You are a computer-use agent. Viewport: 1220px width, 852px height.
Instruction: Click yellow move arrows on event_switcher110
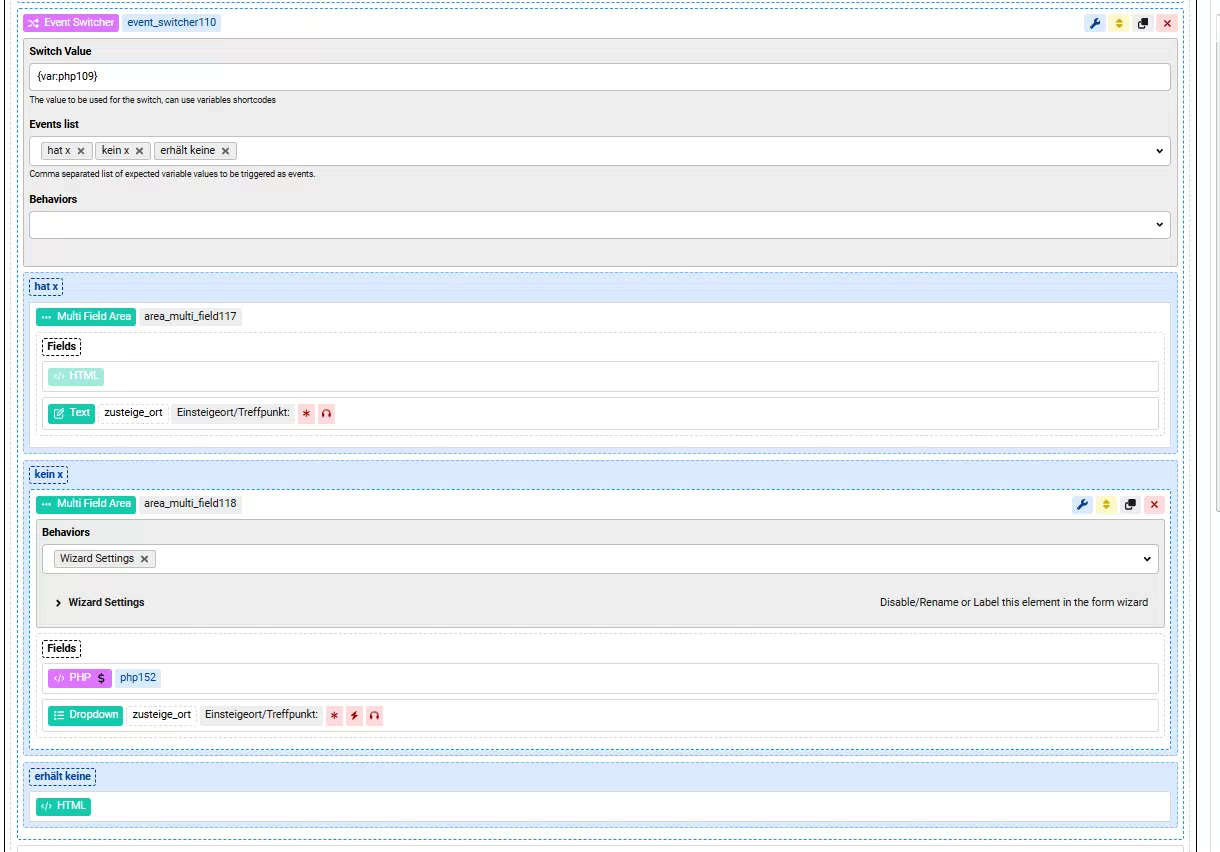1119,23
